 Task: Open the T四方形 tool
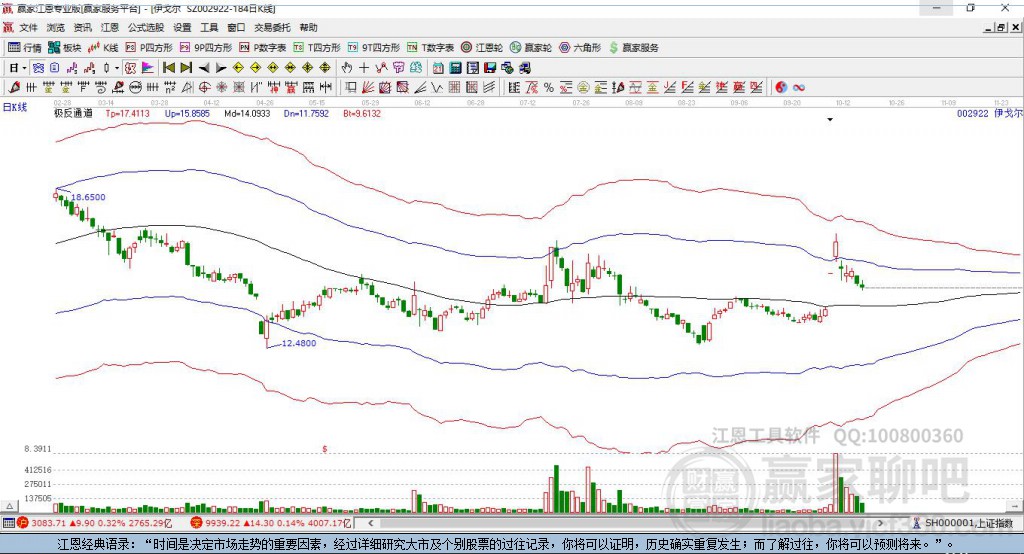[x=317, y=48]
